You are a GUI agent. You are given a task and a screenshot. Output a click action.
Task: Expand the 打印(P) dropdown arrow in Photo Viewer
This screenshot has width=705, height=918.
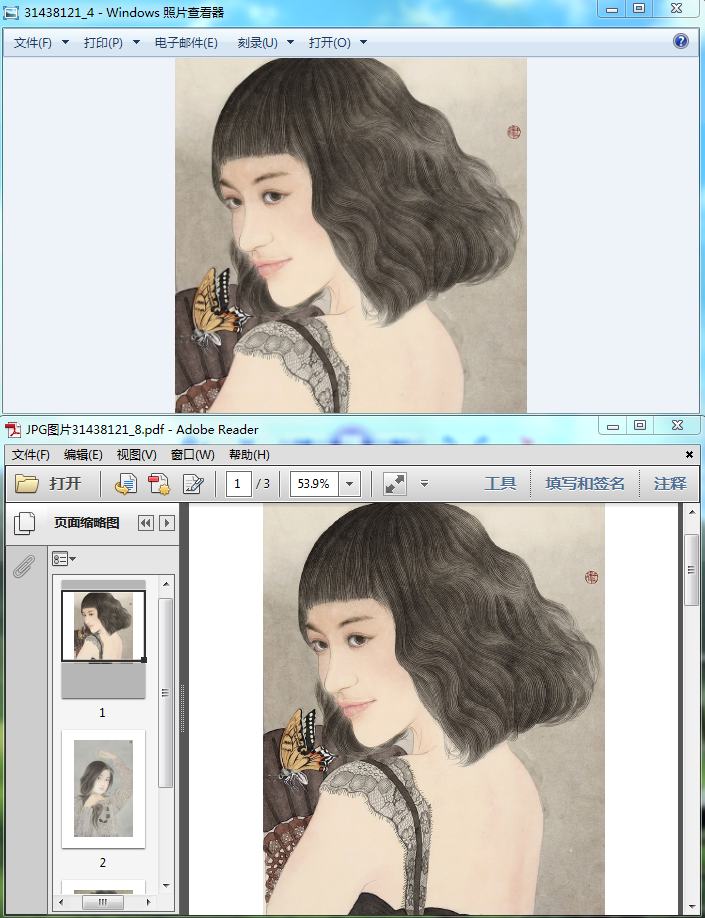(136, 42)
